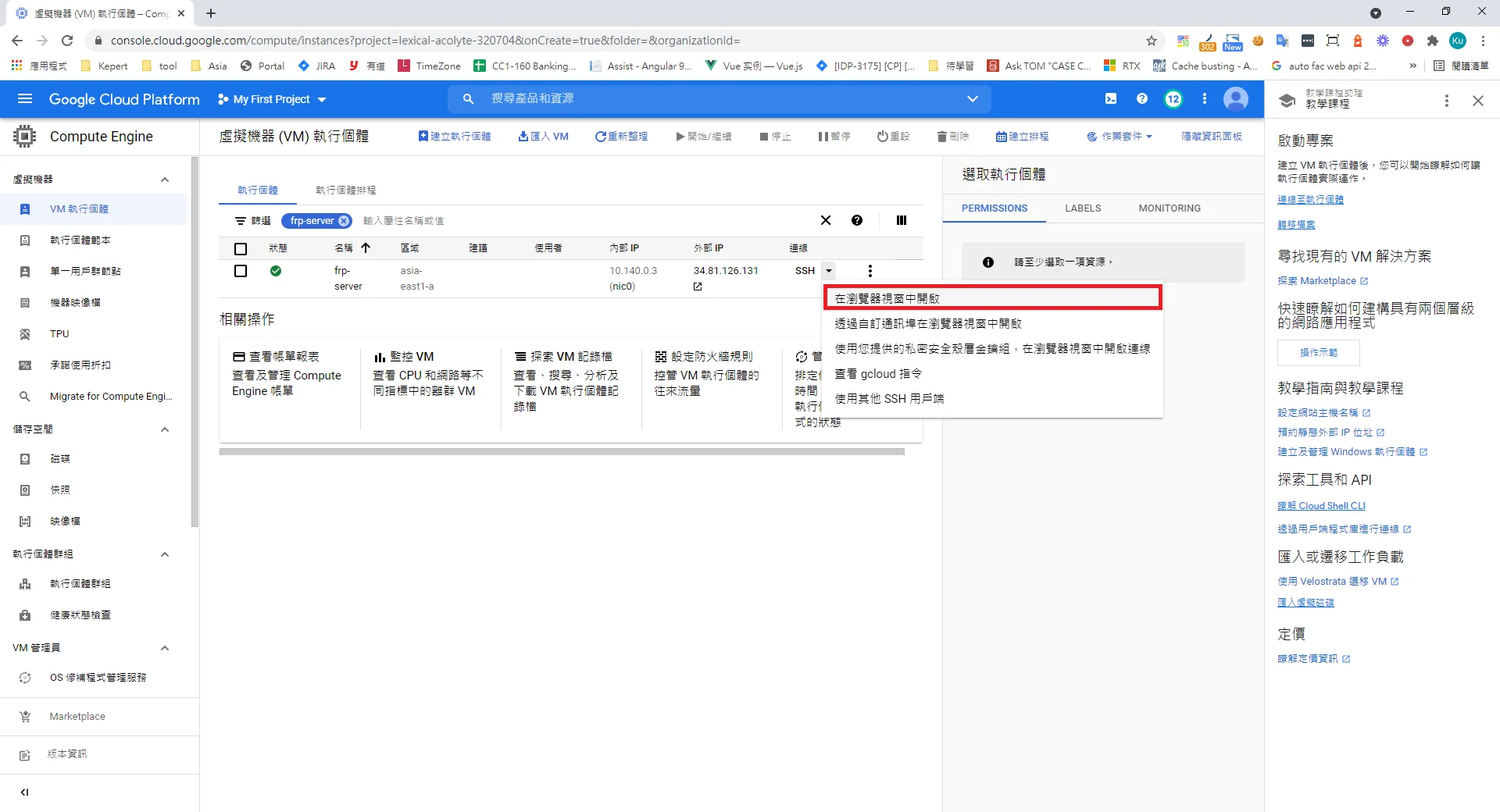This screenshot has width=1500, height=812.
Task: Activate Cloud Shell terminal icon
Action: [1110, 99]
